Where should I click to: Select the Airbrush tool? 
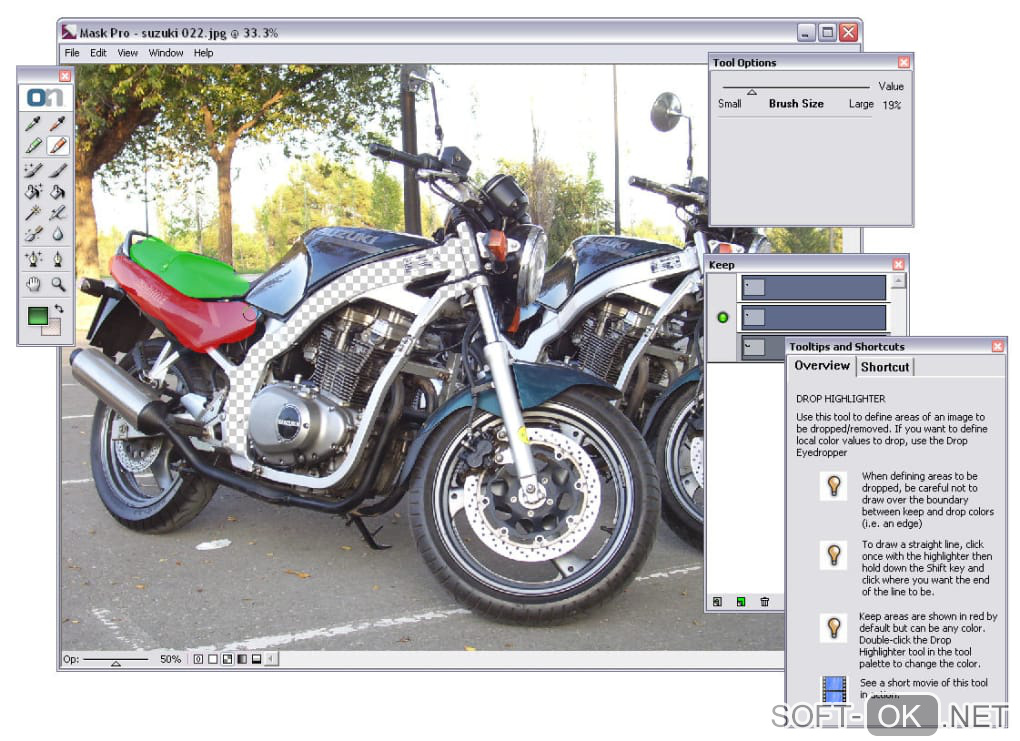coord(57,212)
